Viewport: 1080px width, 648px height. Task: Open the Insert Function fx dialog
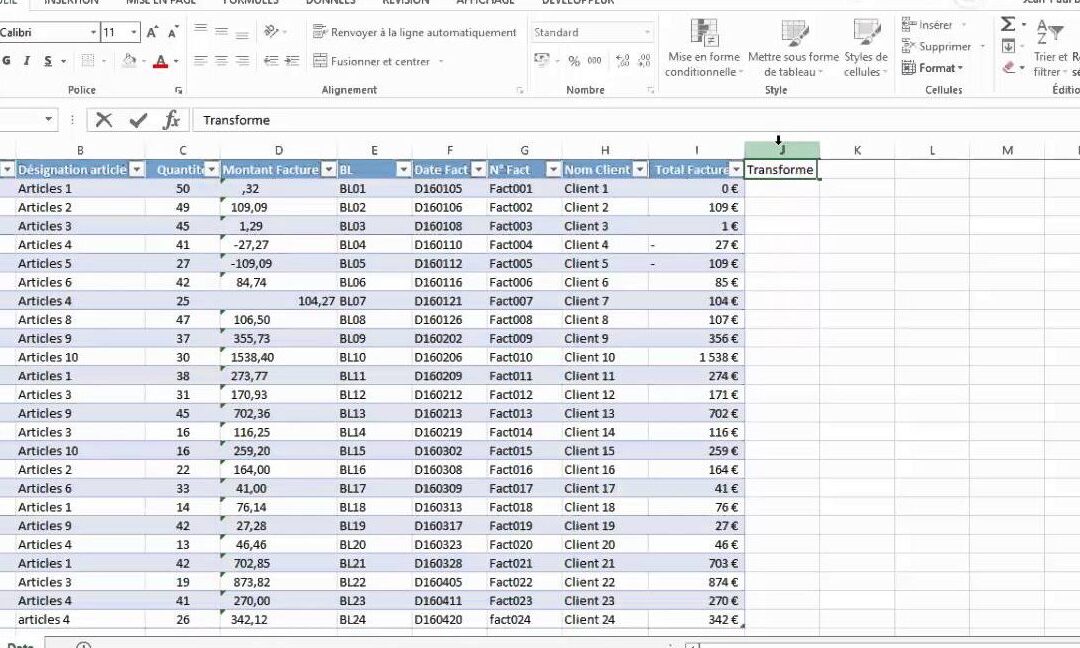171,120
